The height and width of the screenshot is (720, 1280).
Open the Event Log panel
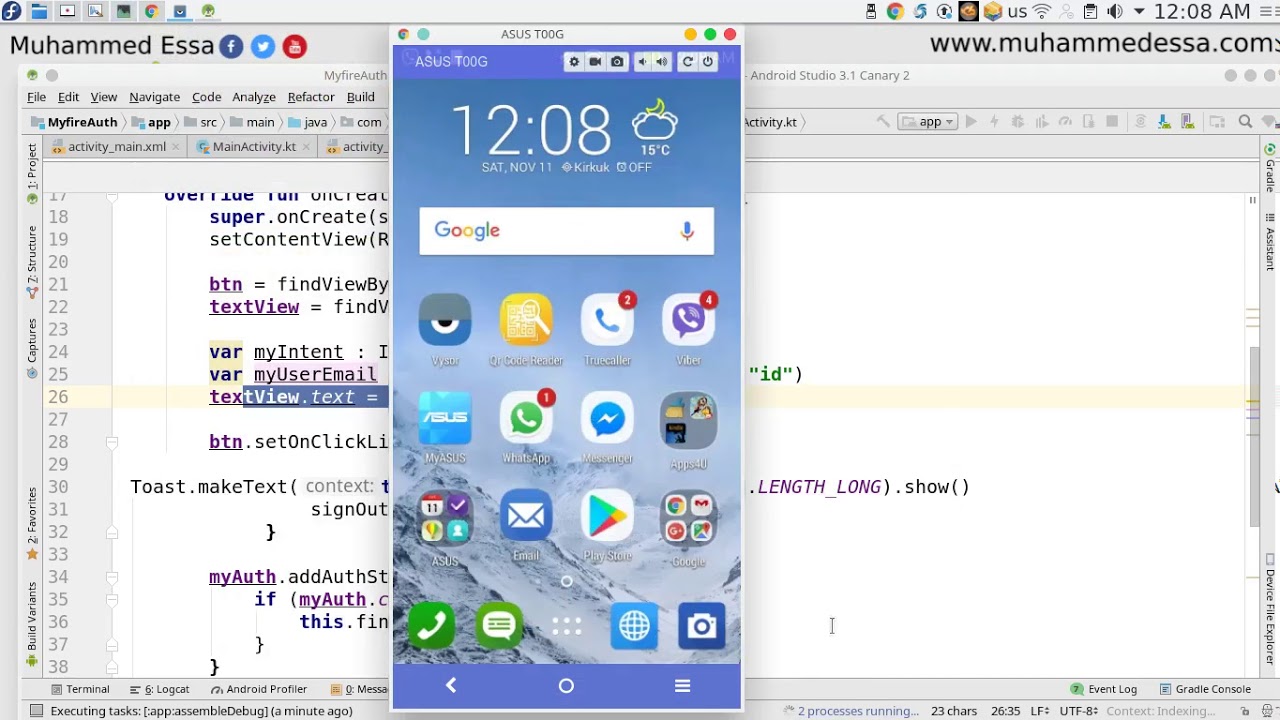tap(1104, 689)
